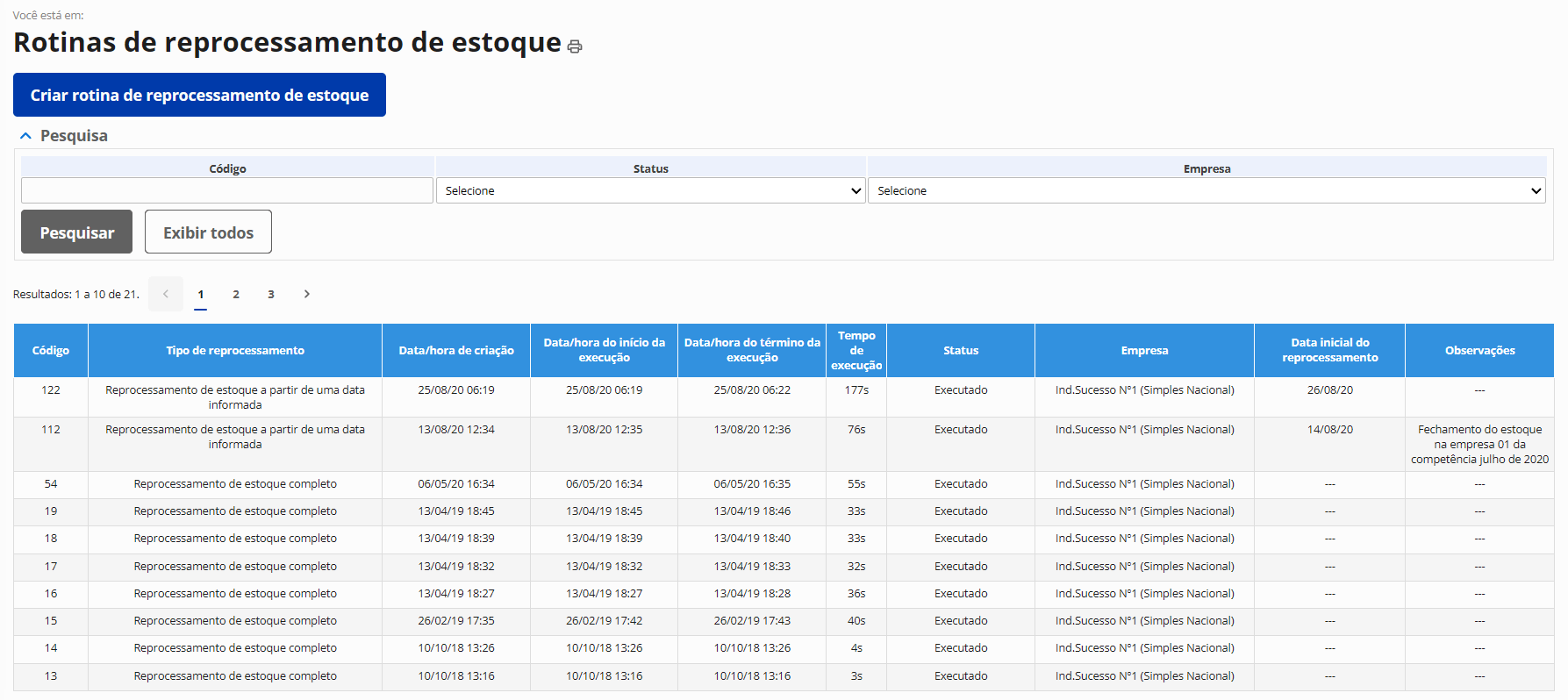Click the print icon beside the page title

[x=575, y=46]
